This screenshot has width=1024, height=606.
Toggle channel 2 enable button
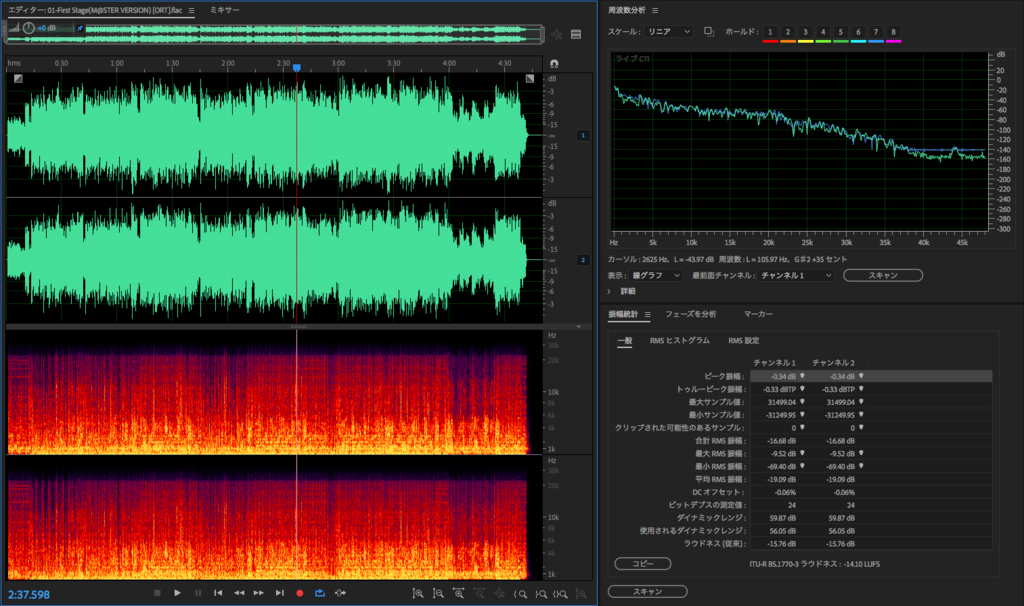tap(583, 260)
